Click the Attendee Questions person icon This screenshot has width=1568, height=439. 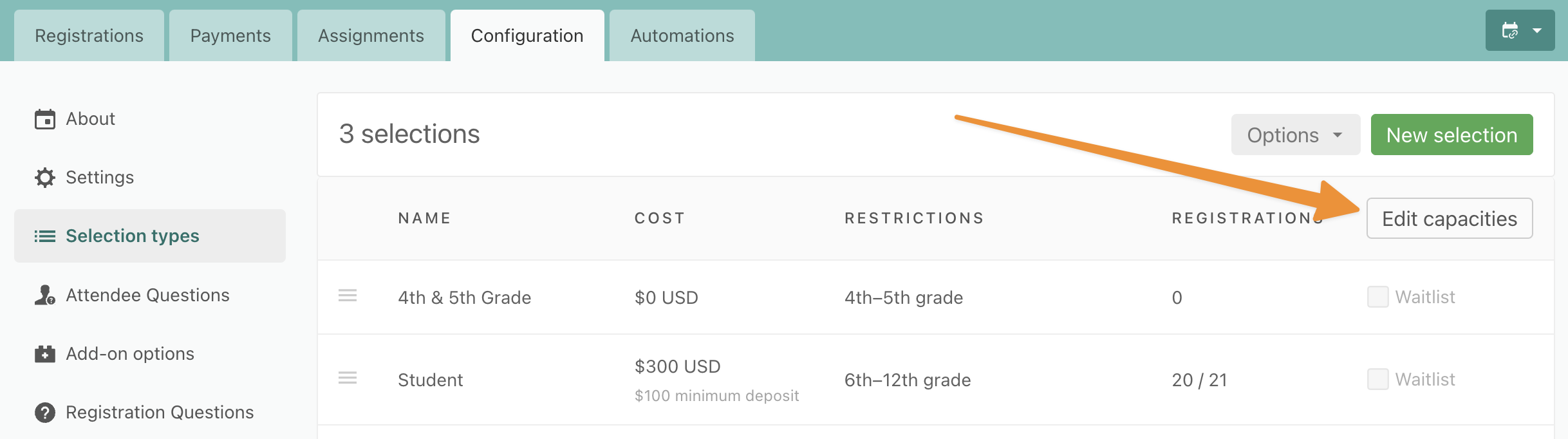click(45, 295)
